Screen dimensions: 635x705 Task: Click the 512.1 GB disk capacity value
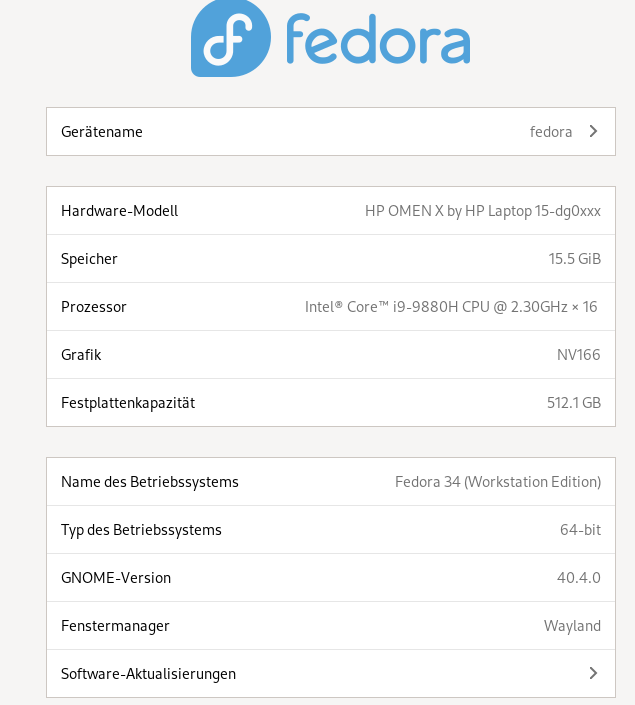[574, 402]
